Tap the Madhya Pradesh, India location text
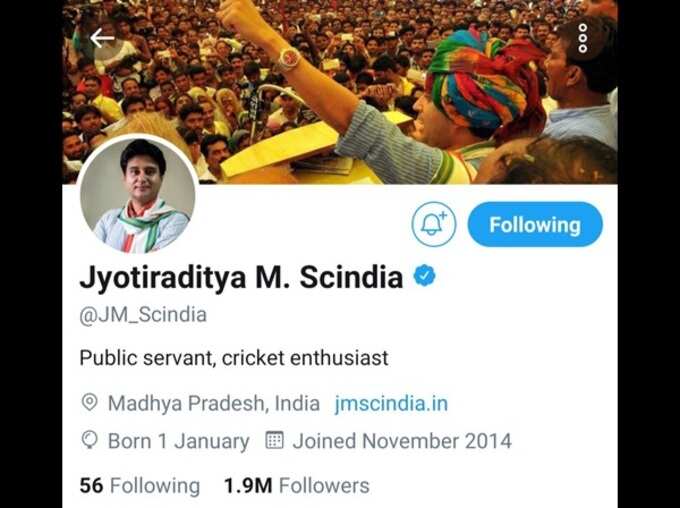This screenshot has height=508, width=680. 213,403
